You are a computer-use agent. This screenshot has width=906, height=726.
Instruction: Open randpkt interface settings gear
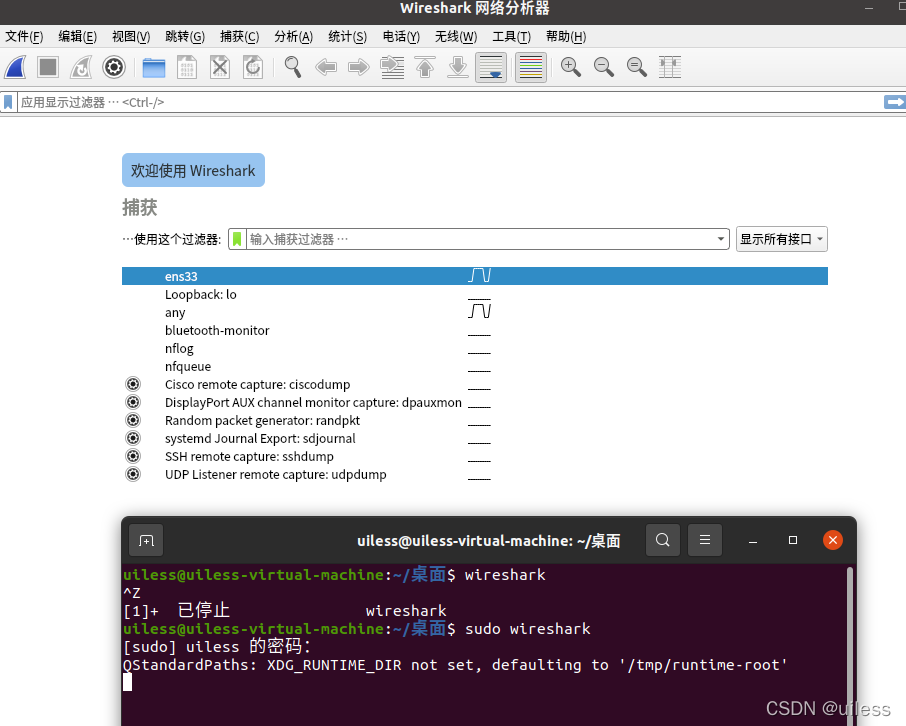(x=133, y=420)
